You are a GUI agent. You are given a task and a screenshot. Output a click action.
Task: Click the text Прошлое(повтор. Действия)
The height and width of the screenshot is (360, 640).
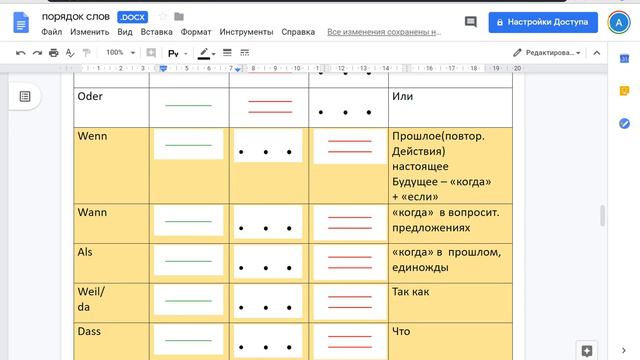(x=438, y=144)
